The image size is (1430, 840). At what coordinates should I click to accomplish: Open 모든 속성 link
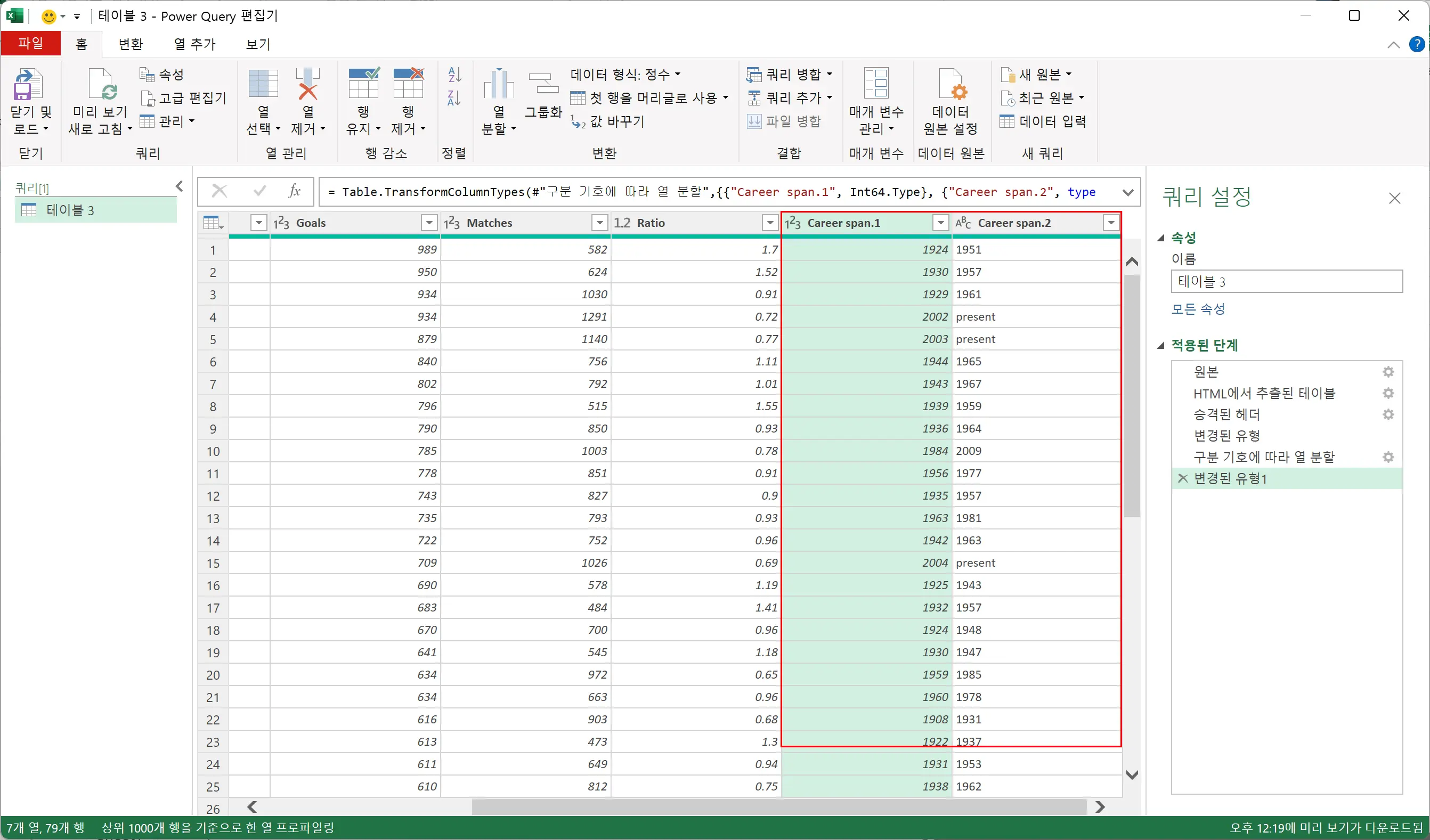point(1197,308)
